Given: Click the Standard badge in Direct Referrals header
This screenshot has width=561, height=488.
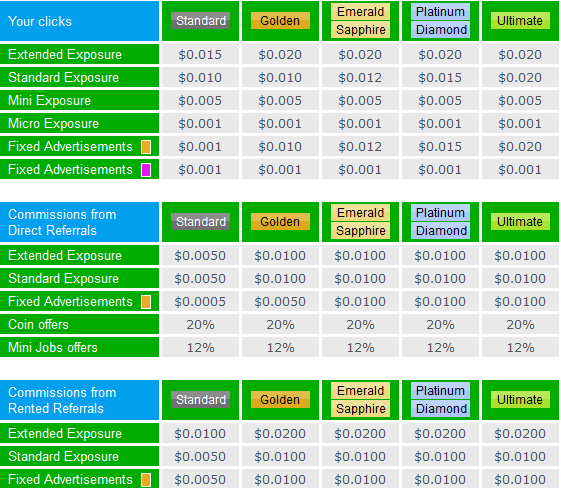Looking at the screenshot, I should 200,222.
